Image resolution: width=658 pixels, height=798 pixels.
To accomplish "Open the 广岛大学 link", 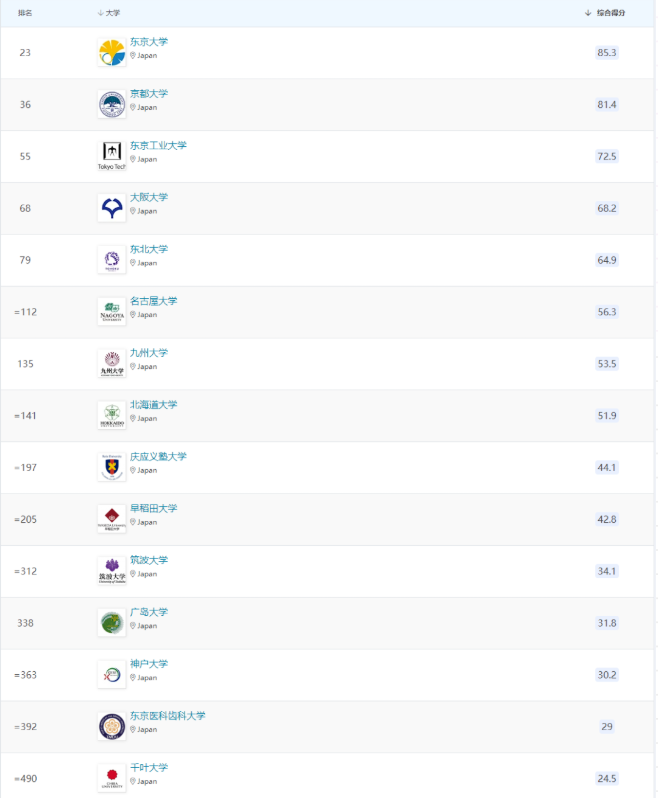I will [x=149, y=612].
